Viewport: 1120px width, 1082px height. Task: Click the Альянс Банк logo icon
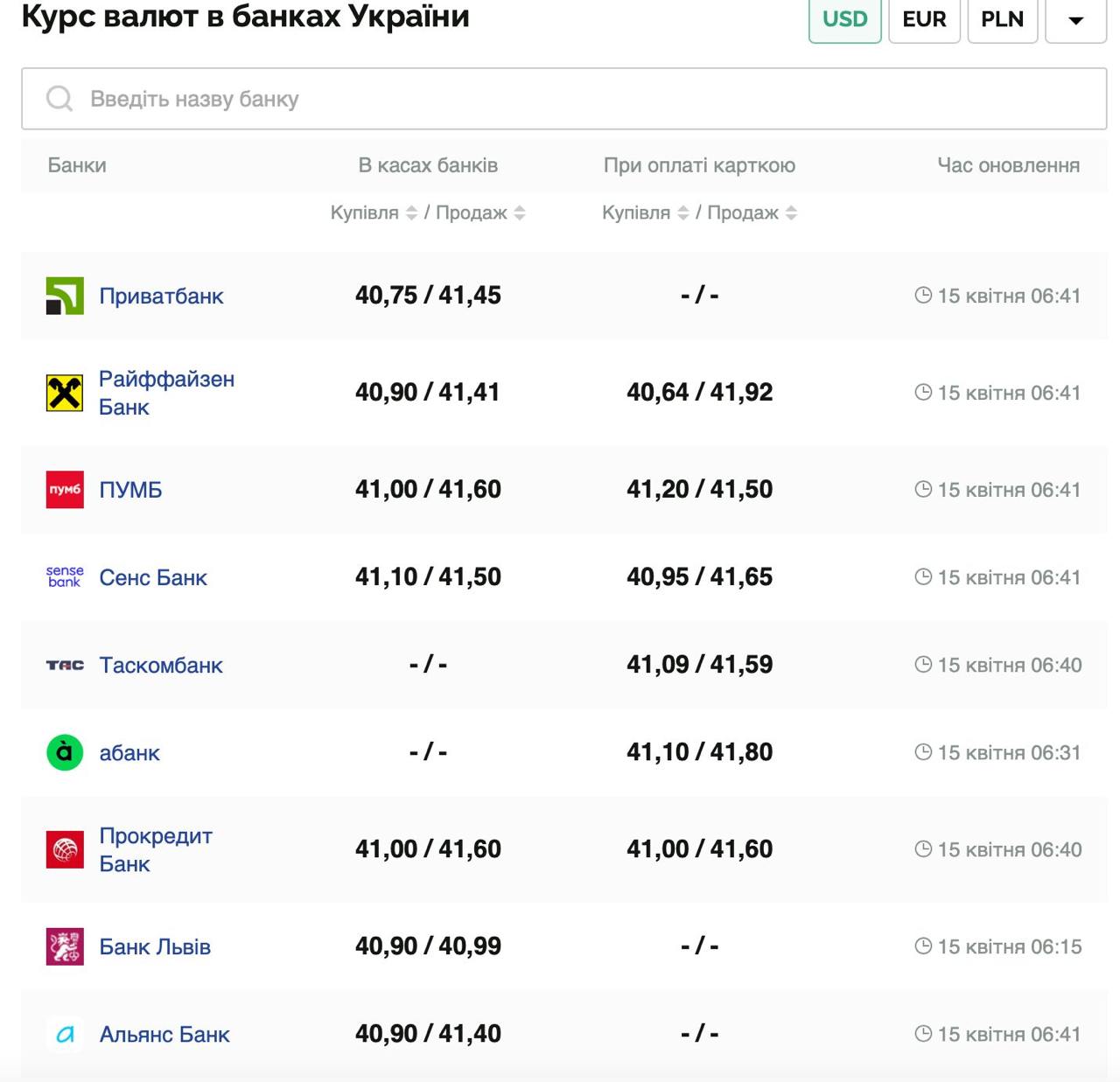pyautogui.click(x=65, y=1035)
